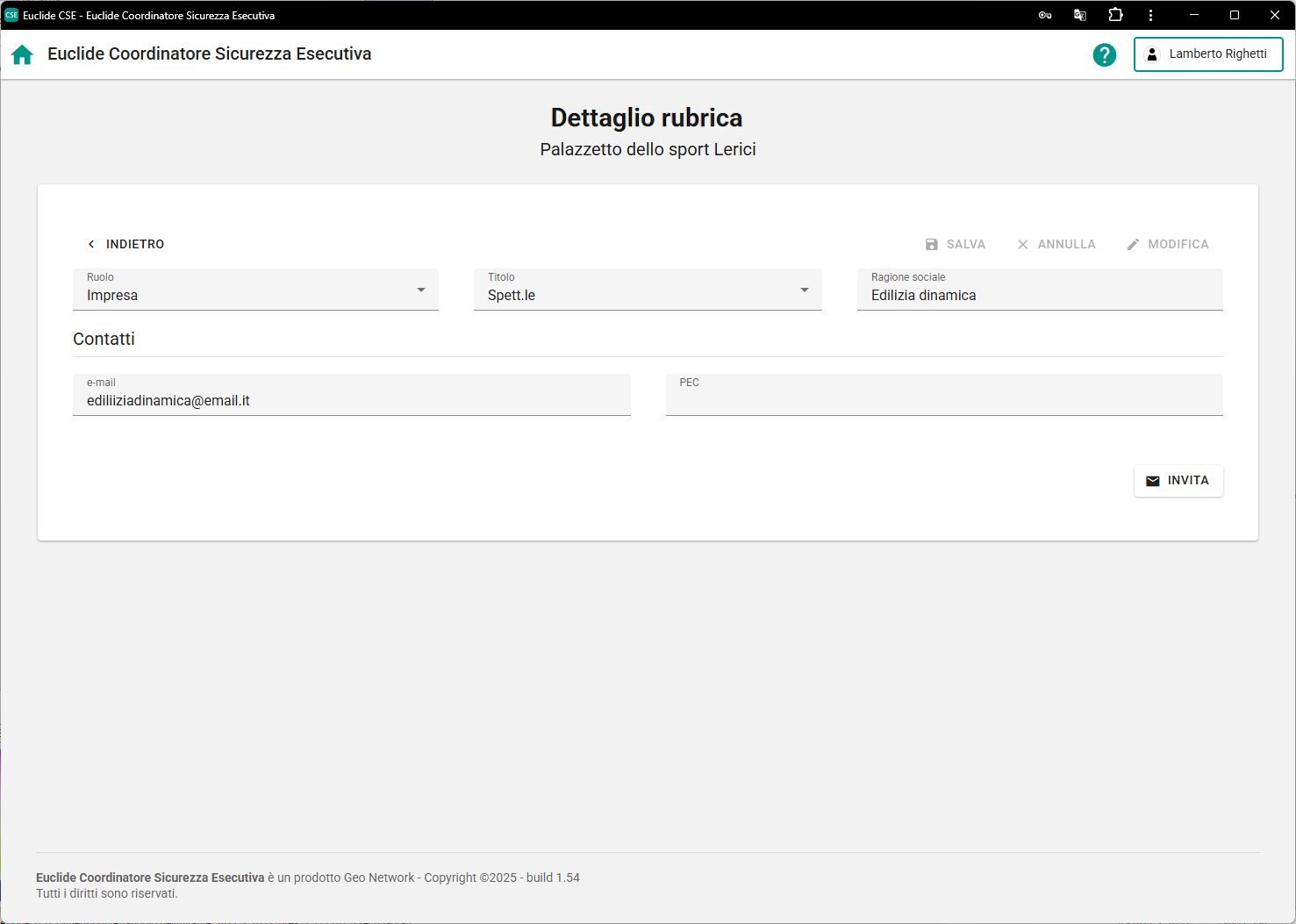Focus the e-mail input field
This screenshot has width=1296, height=924.
(351, 400)
